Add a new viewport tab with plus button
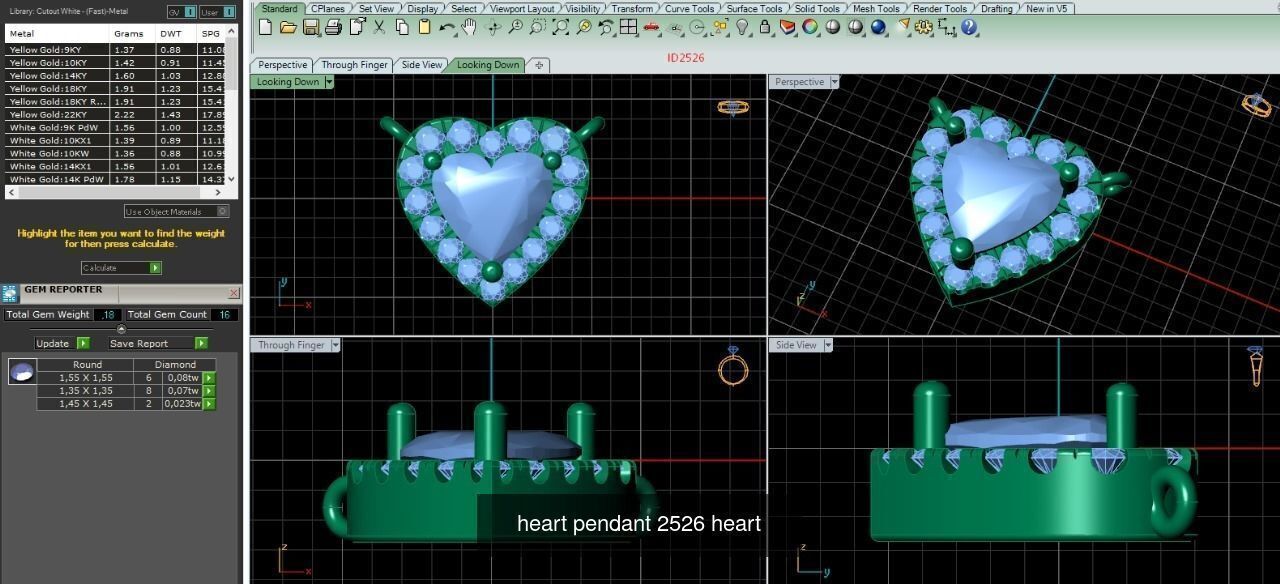This screenshot has width=1280, height=584. (539, 65)
